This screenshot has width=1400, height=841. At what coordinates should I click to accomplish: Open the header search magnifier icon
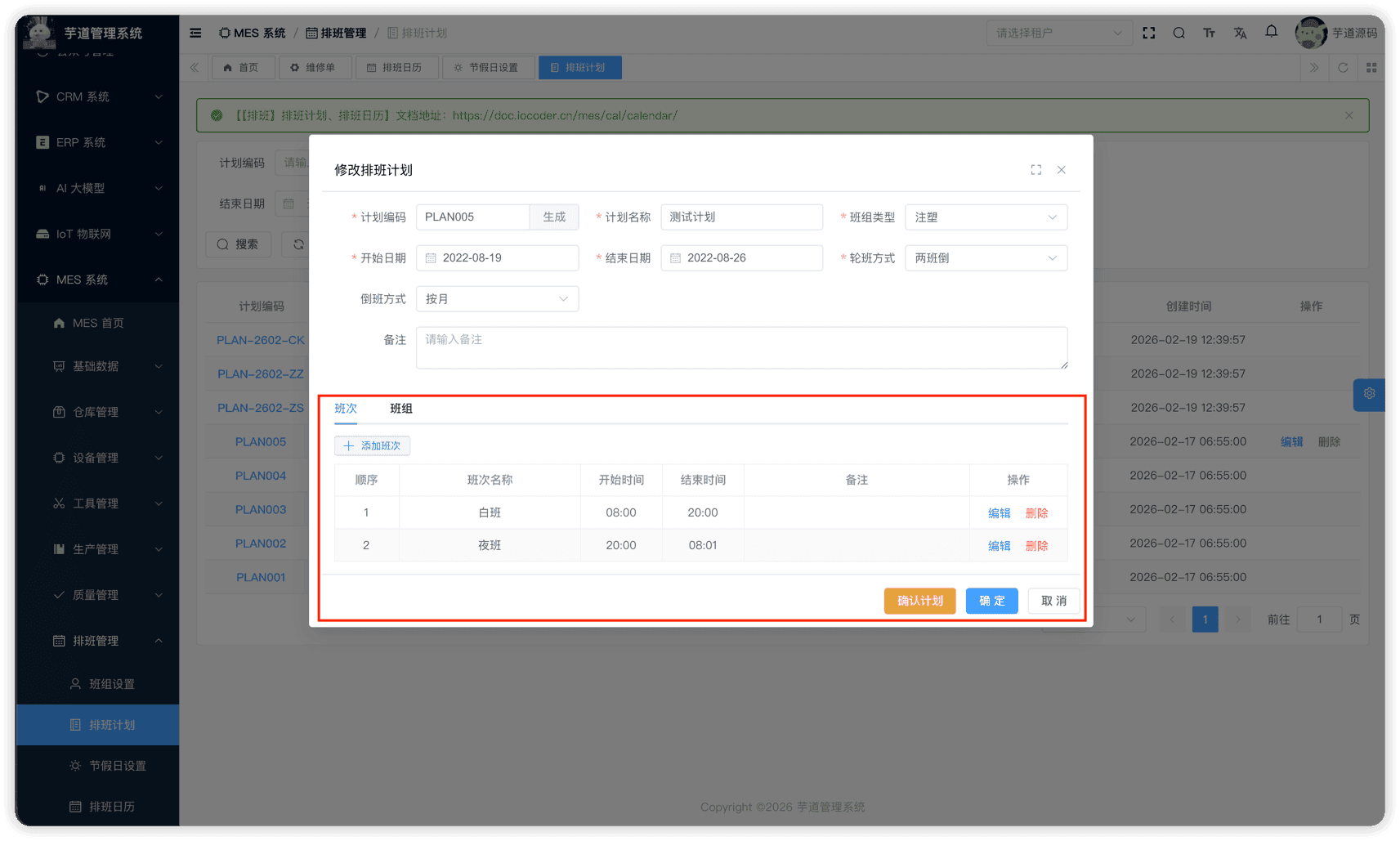[1179, 33]
